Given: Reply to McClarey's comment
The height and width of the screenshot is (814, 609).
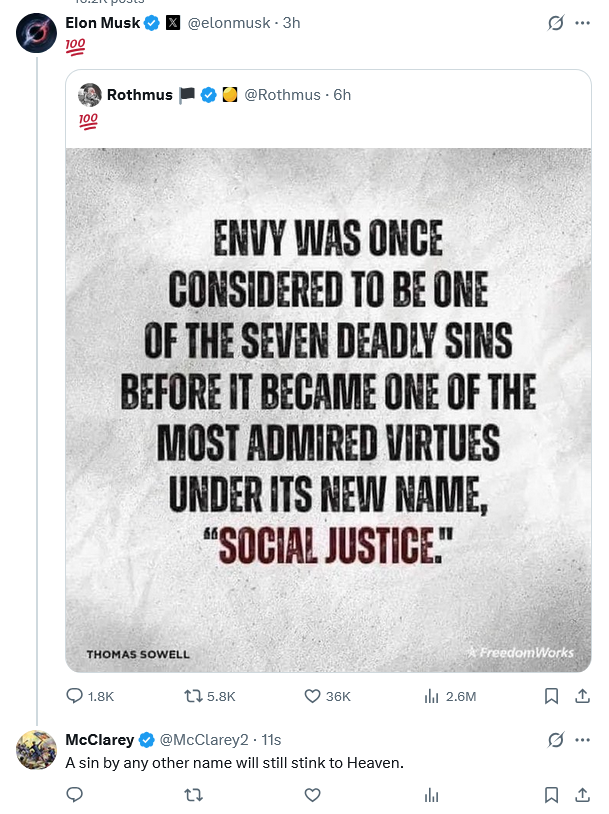Looking at the screenshot, I should 75,795.
